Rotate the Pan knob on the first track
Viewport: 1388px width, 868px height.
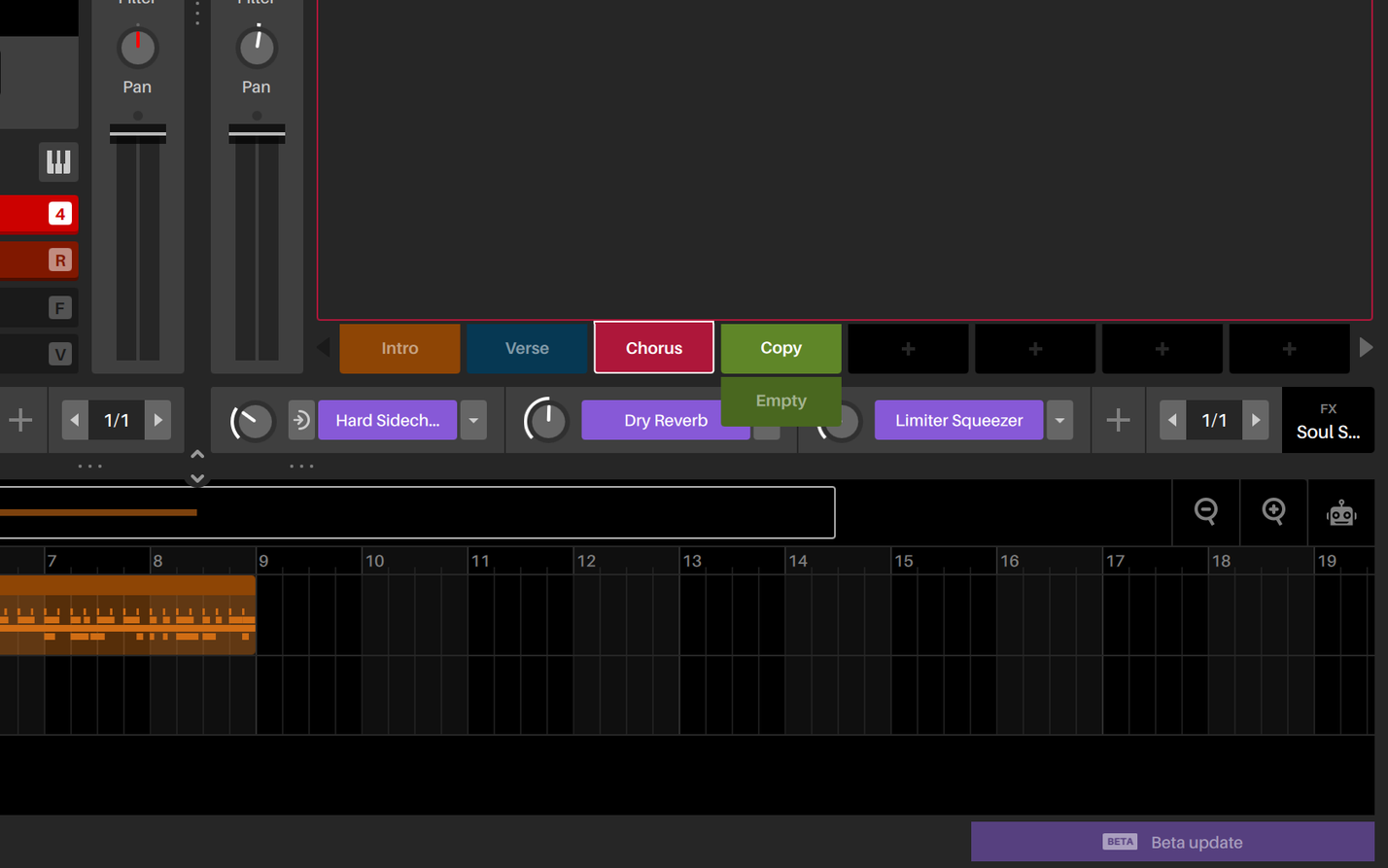137,44
